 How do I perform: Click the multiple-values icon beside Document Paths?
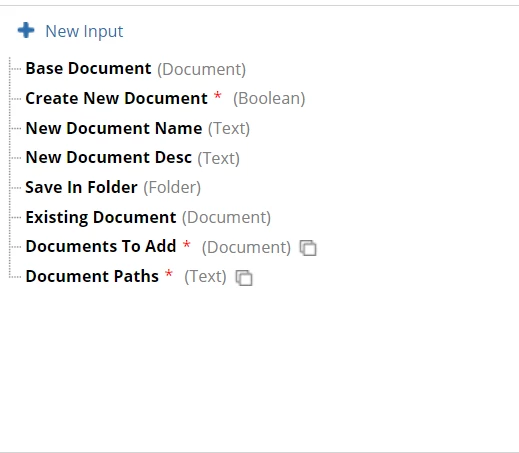click(244, 278)
